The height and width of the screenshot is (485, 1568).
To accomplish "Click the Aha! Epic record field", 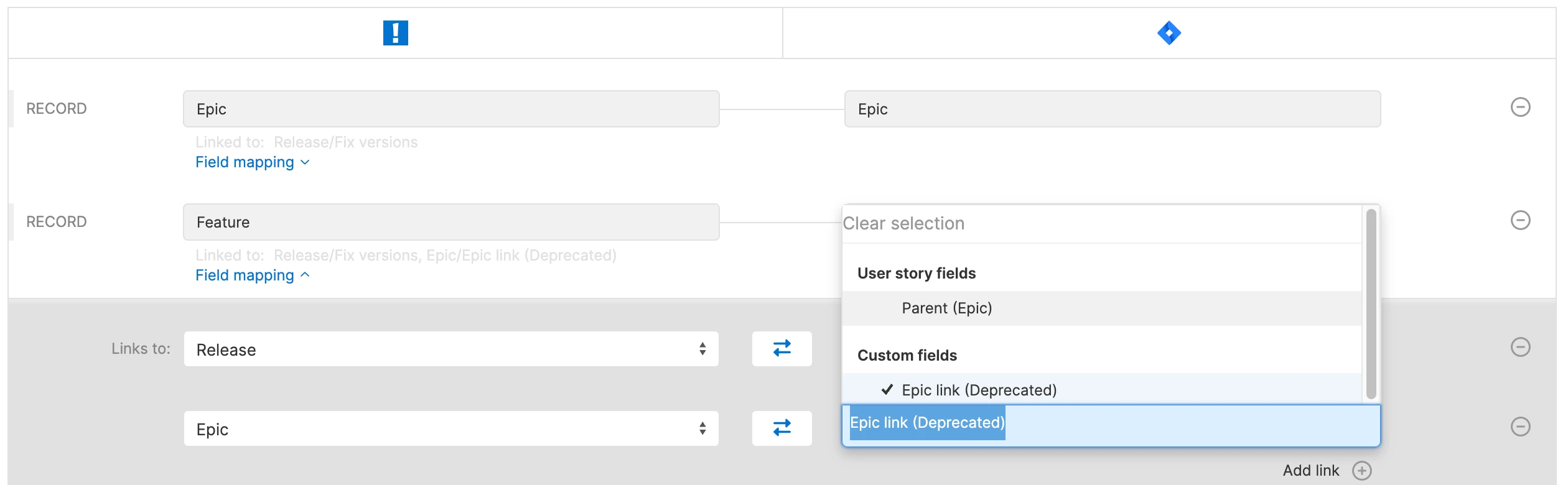I will (451, 109).
